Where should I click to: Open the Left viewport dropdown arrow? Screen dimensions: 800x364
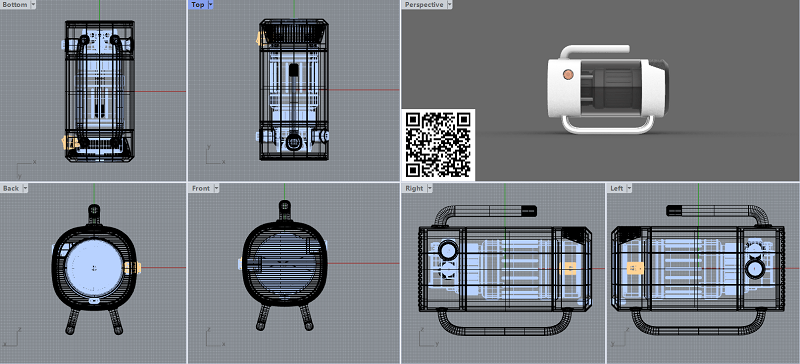point(629,188)
